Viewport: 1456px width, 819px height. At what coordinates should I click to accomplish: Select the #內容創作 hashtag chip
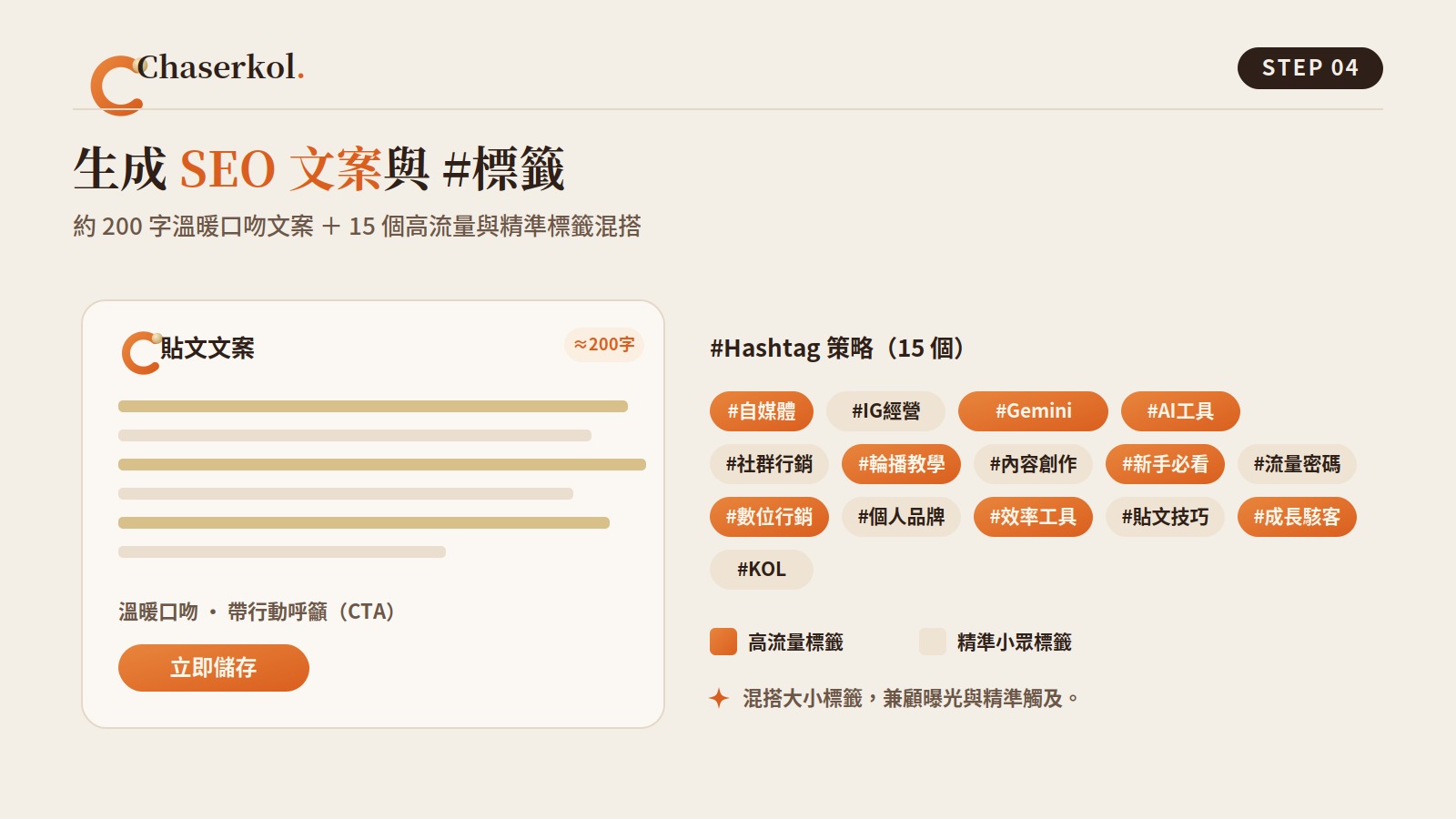click(x=1033, y=464)
